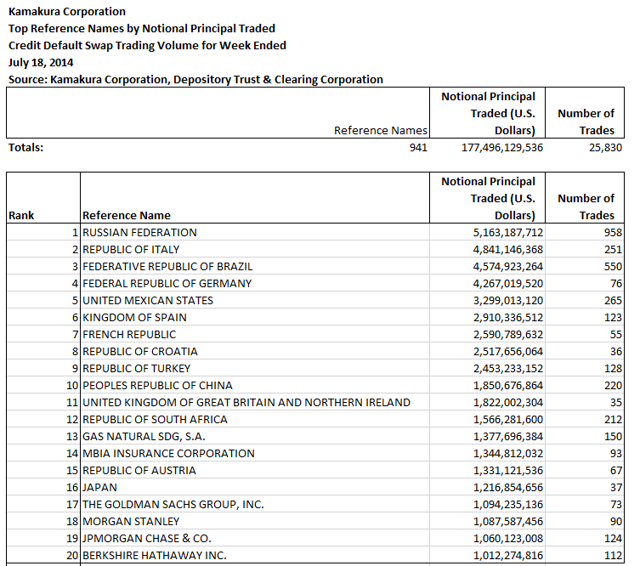Click REPUBLIC OF SOUTH AFRICA cell

click(255, 420)
